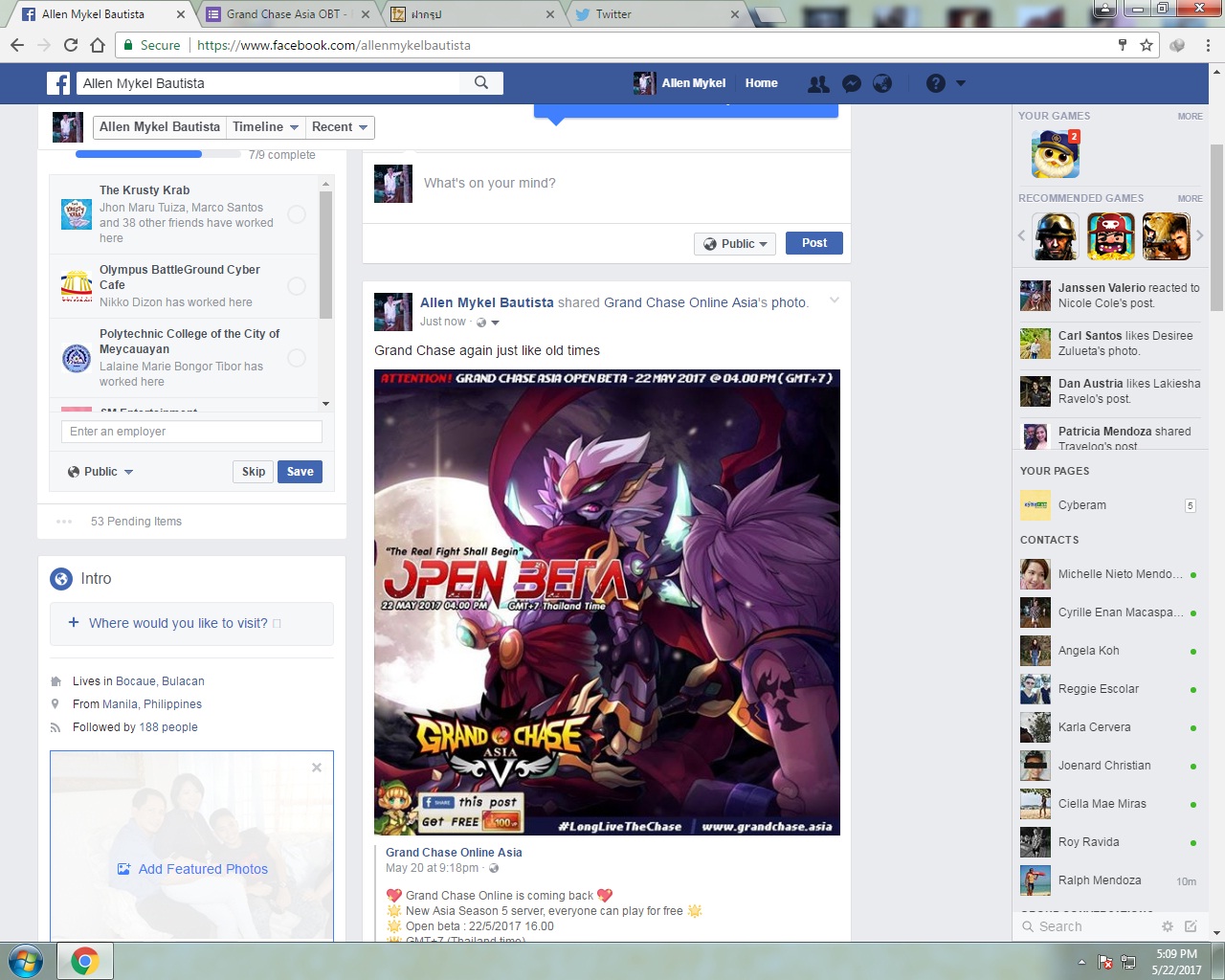Open the account menu arrow in top bar
Screen dimensions: 1225x980
(961, 84)
